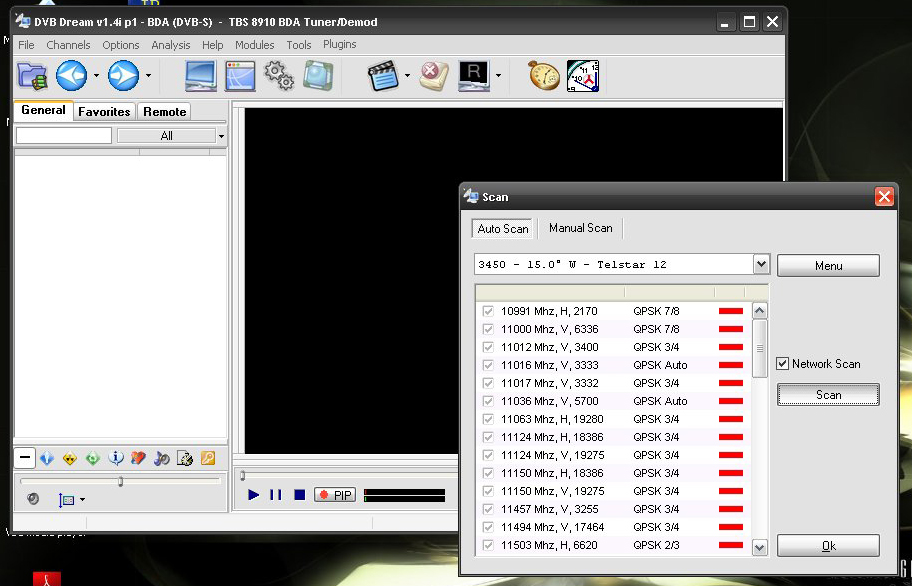Uncheck the 10991 Mhz, H, 2170 transponder

point(488,311)
